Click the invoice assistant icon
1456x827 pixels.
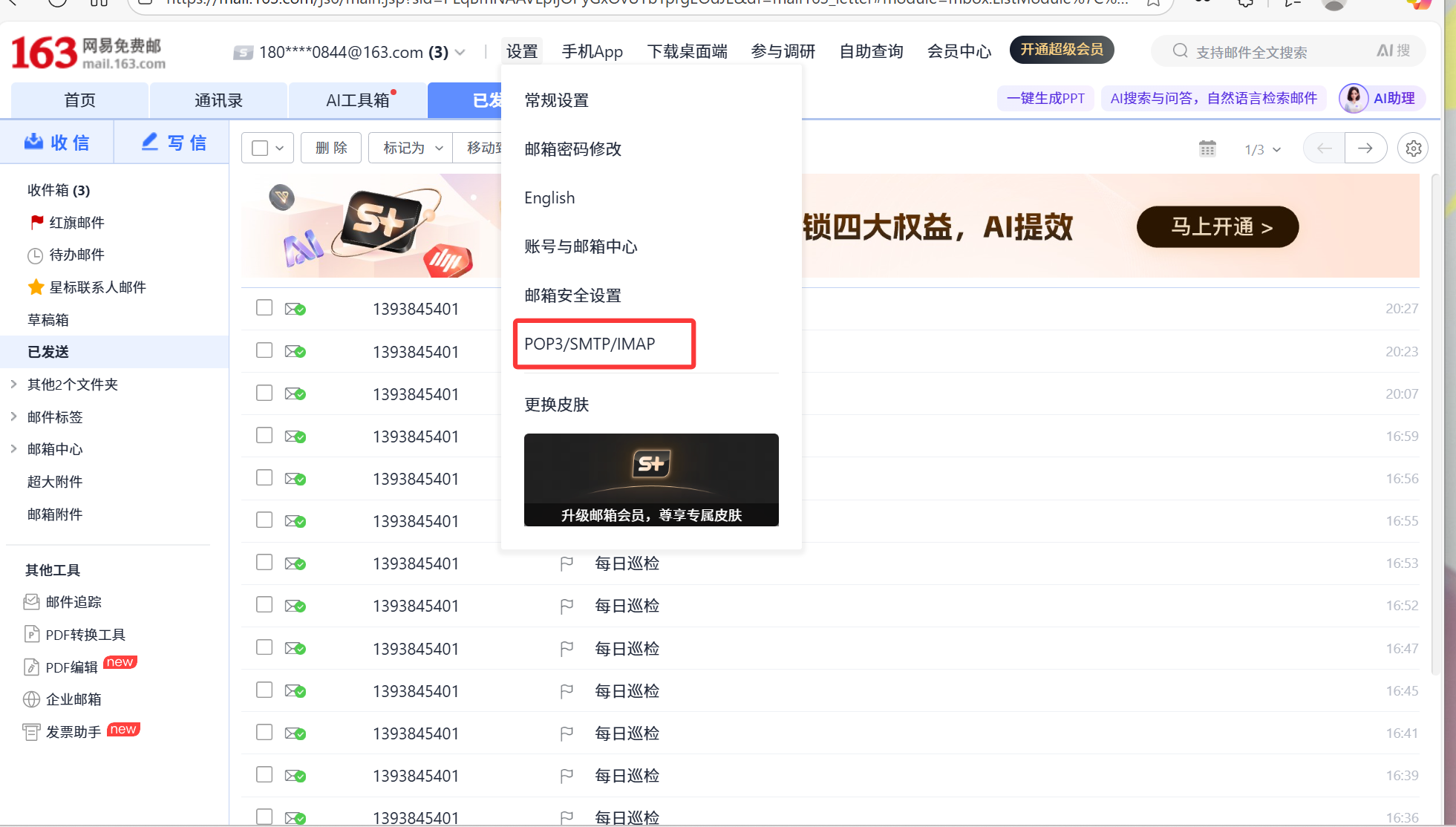(31, 732)
